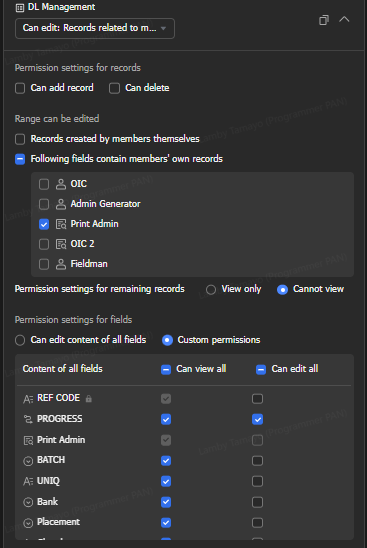Enable edit permission for Bank
The height and width of the screenshot is (548, 367).
(258, 502)
